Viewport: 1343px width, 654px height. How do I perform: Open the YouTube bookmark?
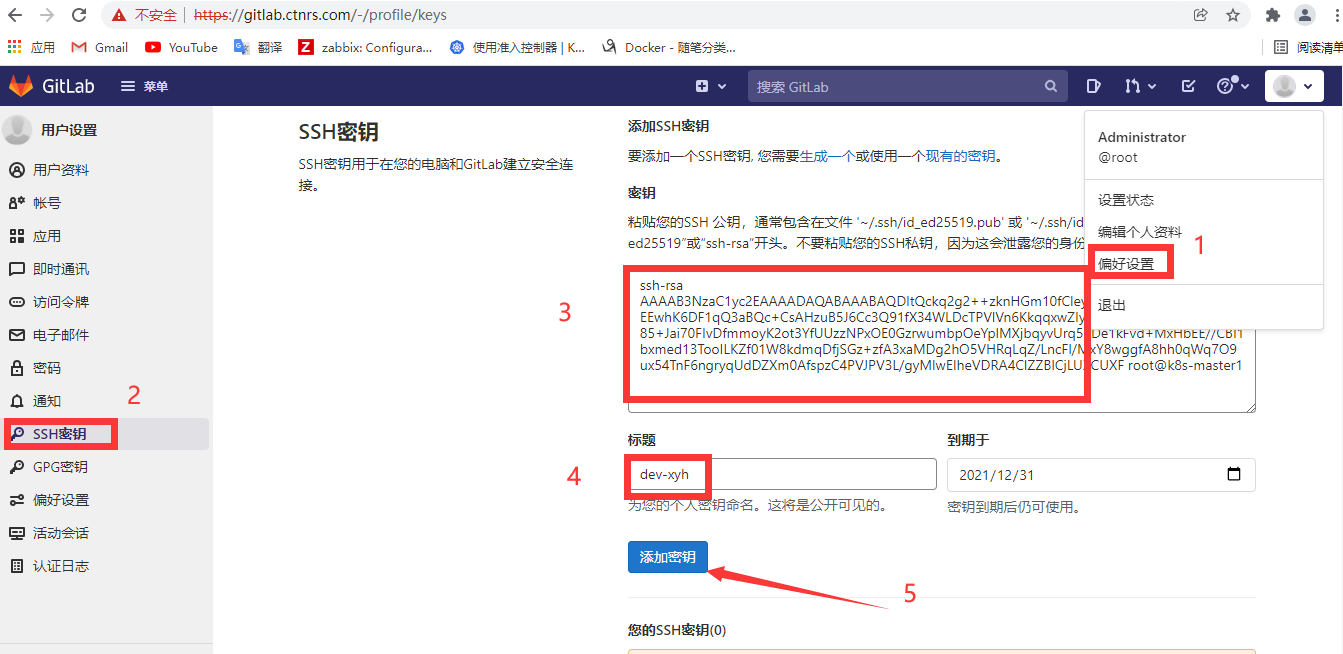click(x=181, y=47)
